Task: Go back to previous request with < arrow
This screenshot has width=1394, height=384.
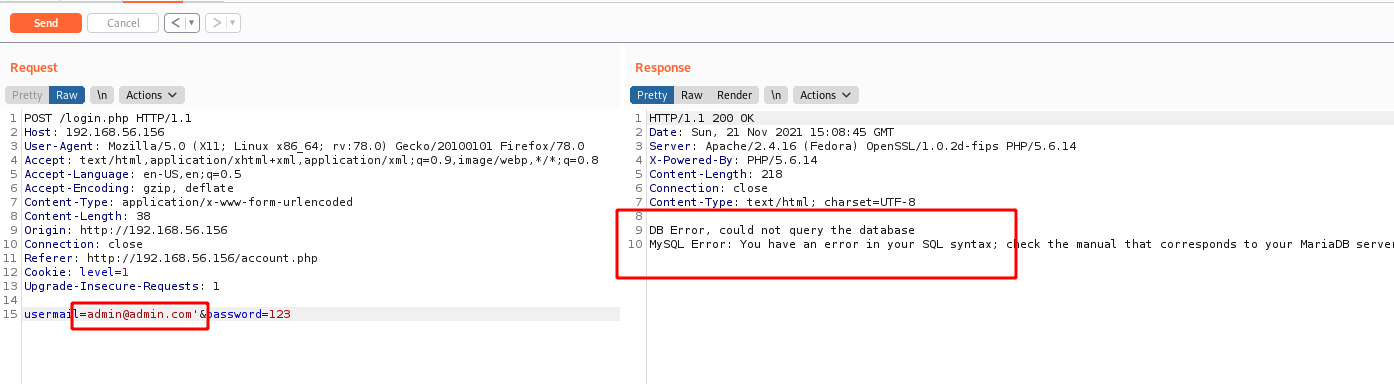Action: pos(174,23)
